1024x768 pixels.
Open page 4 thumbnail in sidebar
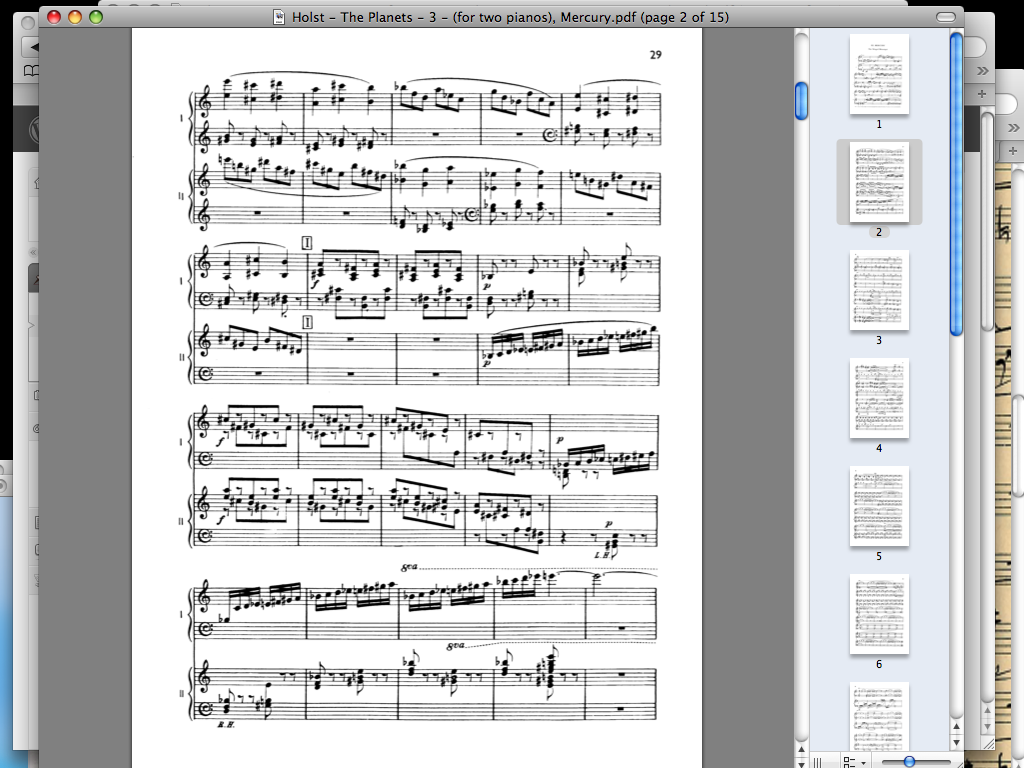(879, 398)
